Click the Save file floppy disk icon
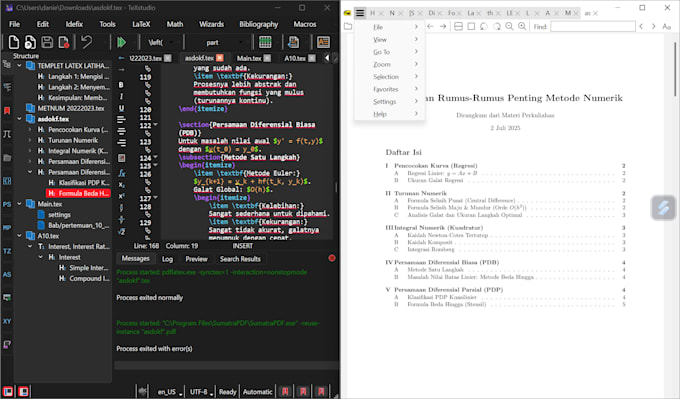The width and height of the screenshot is (680, 399). click(x=47, y=43)
